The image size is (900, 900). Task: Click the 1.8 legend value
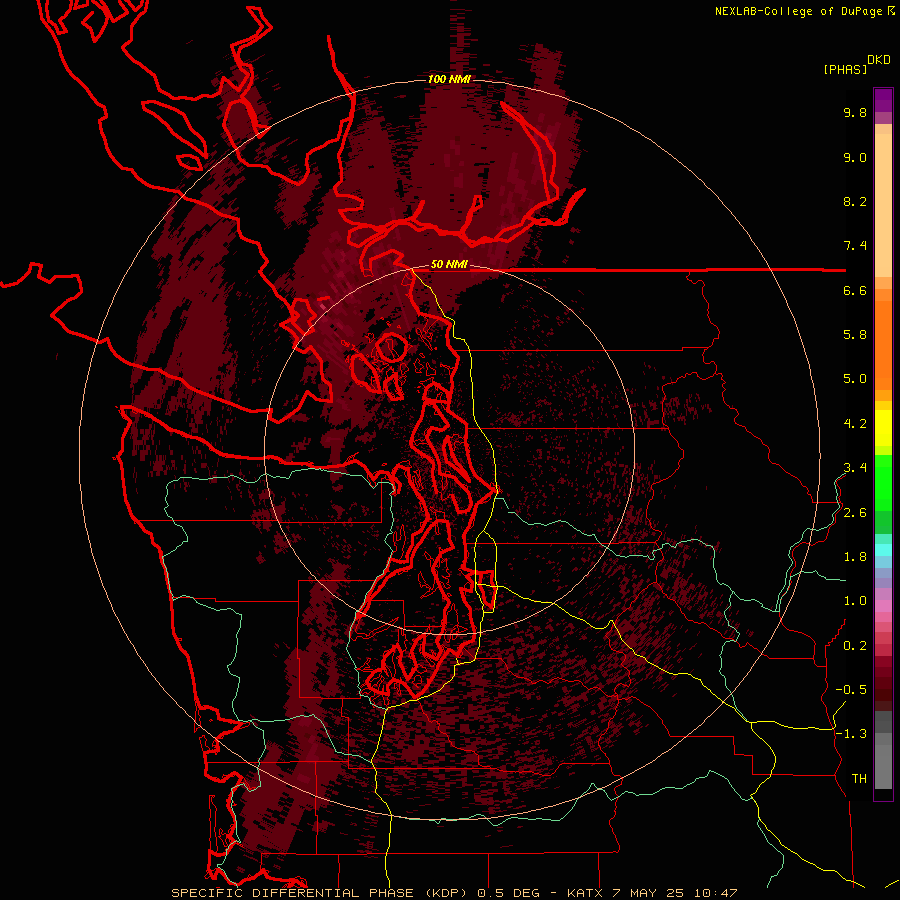pos(855,557)
